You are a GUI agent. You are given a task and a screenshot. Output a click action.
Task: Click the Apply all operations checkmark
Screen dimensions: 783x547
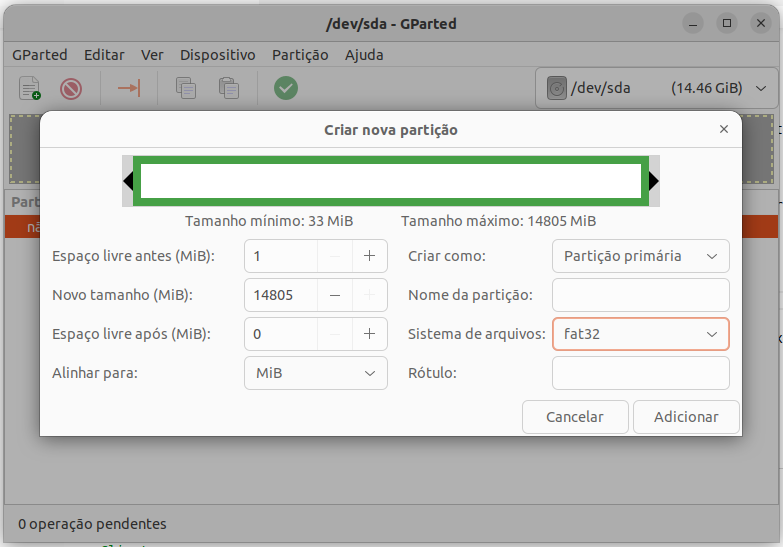coord(286,88)
